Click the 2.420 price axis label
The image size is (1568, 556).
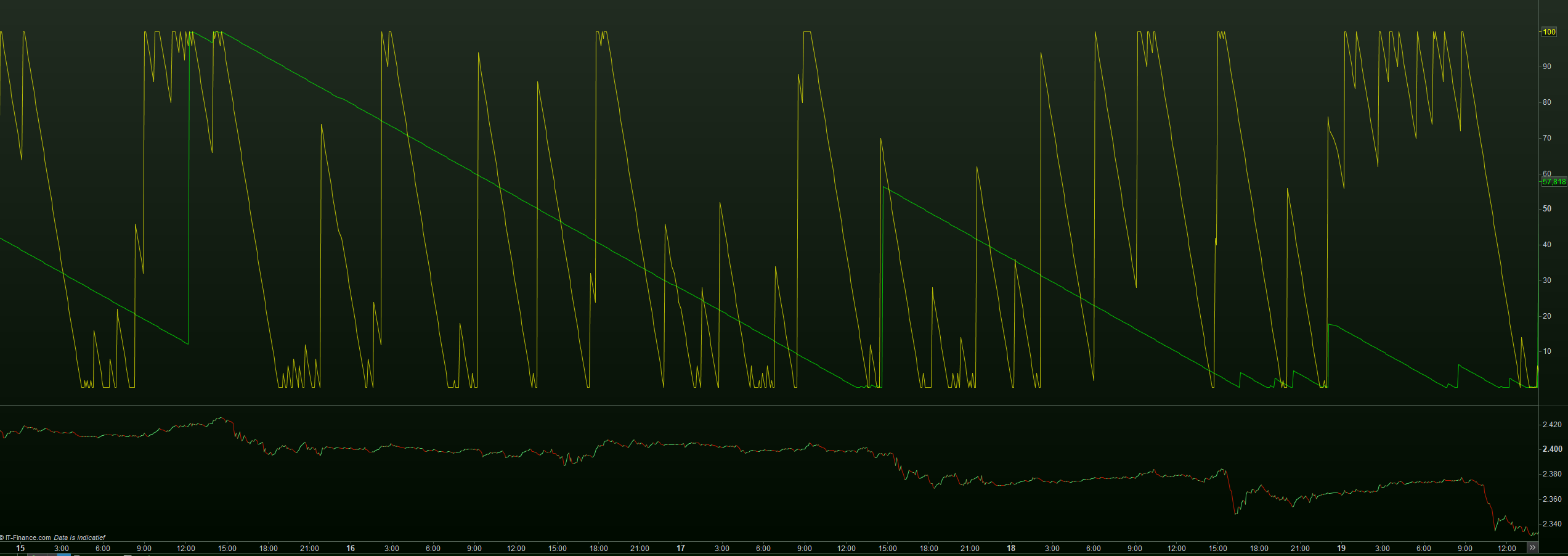[x=1552, y=424]
